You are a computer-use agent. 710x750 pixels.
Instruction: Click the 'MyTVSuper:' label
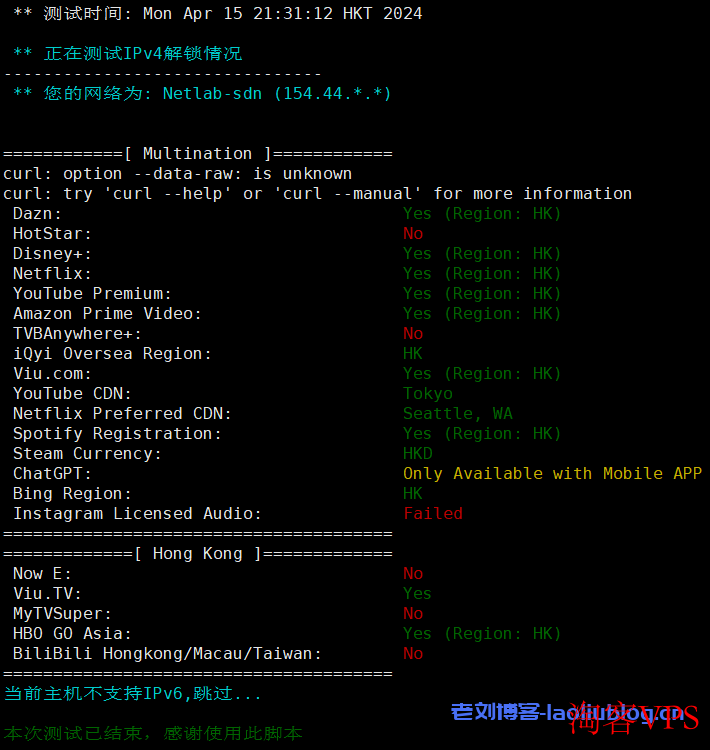(62, 614)
